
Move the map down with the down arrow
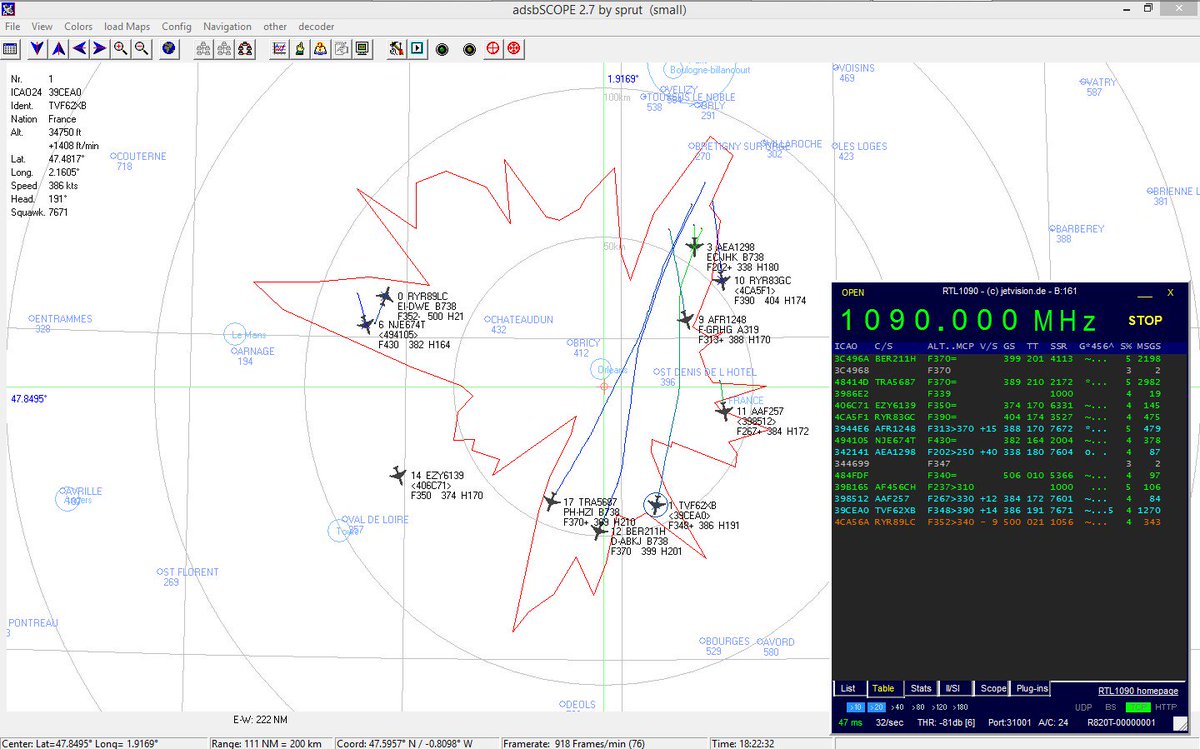37,47
